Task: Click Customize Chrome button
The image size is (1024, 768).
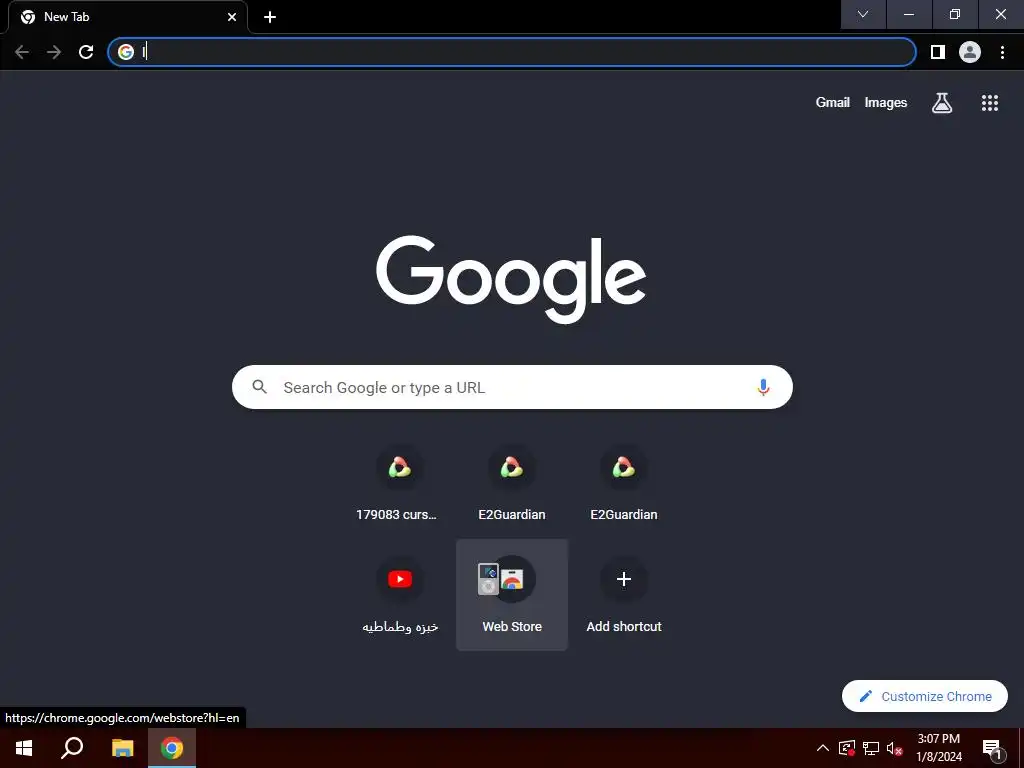Action: [x=925, y=696]
